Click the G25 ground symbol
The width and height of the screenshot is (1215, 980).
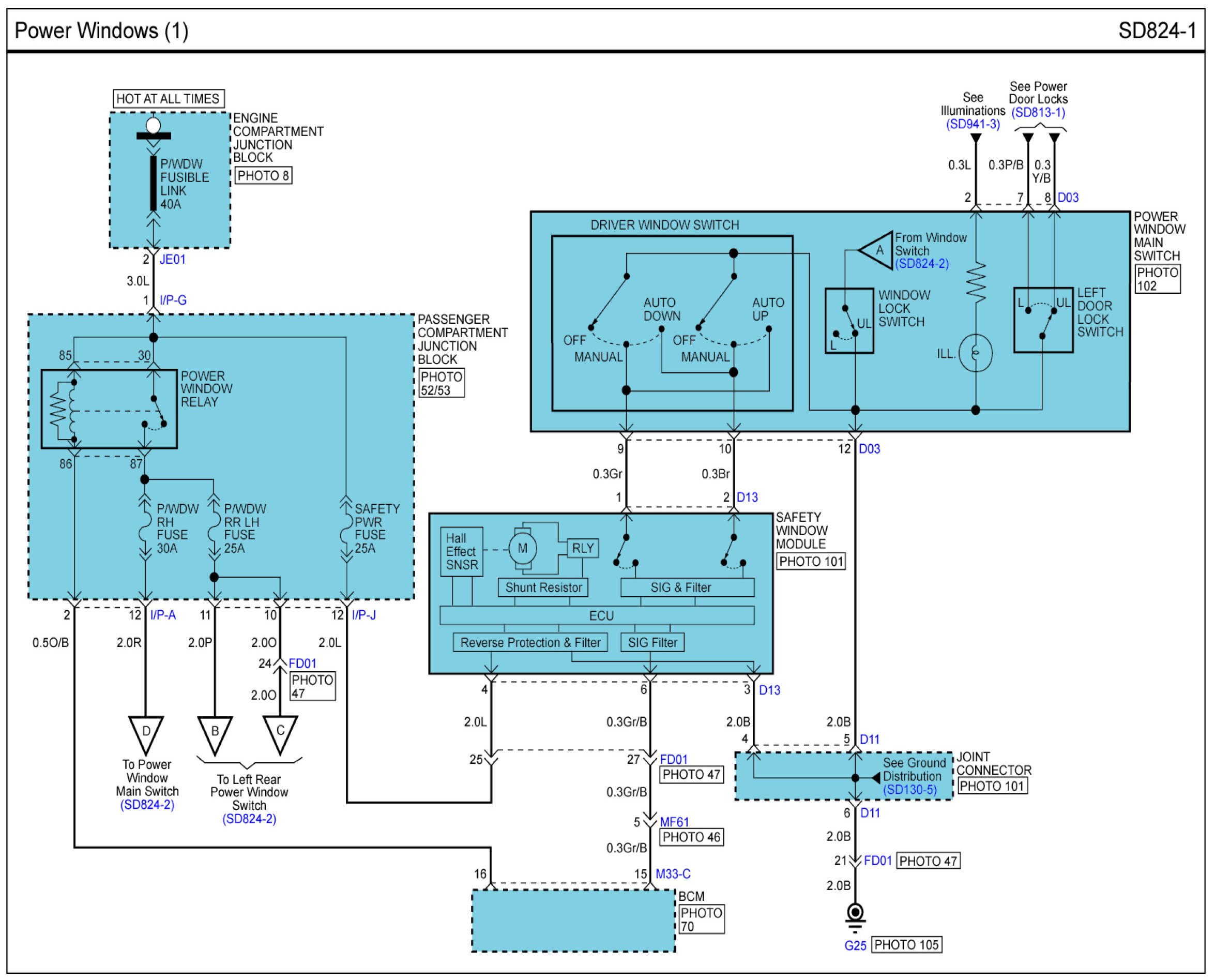point(856,913)
